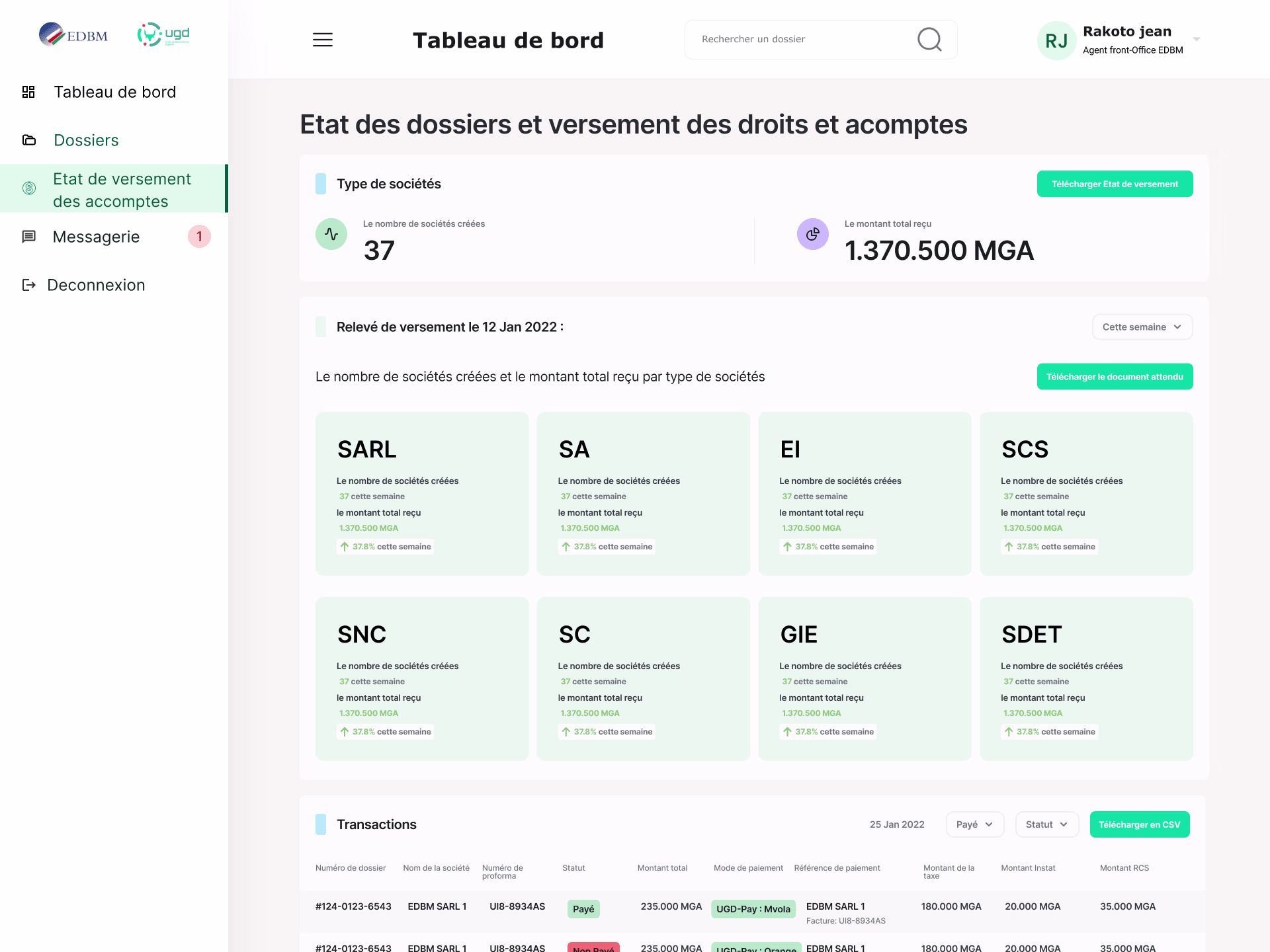1270x952 pixels.
Task: Click the Deconnexion logout icon
Action: pyautogui.click(x=28, y=284)
